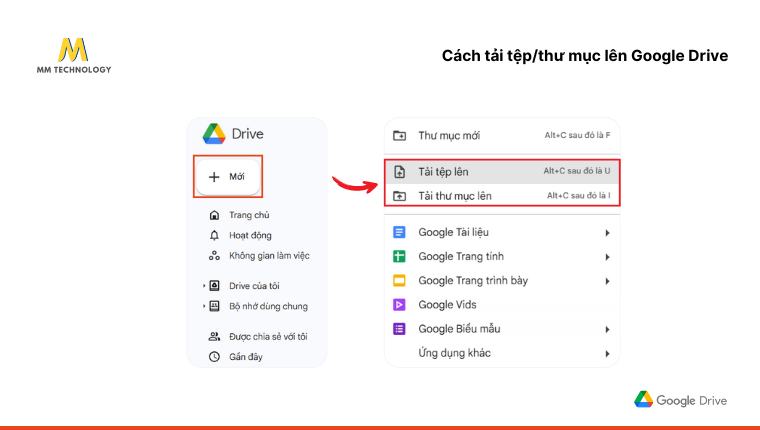Click the MM Technology logo
Image resolution: width=760 pixels, height=430 pixels.
click(x=74, y=56)
